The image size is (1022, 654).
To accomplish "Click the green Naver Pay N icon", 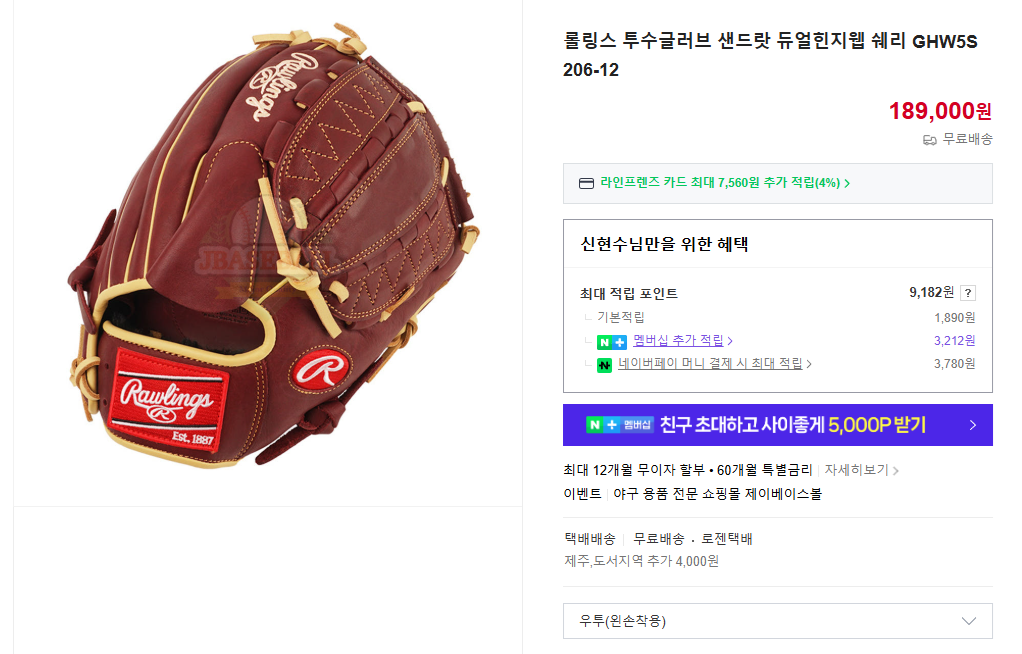I will [x=604, y=364].
